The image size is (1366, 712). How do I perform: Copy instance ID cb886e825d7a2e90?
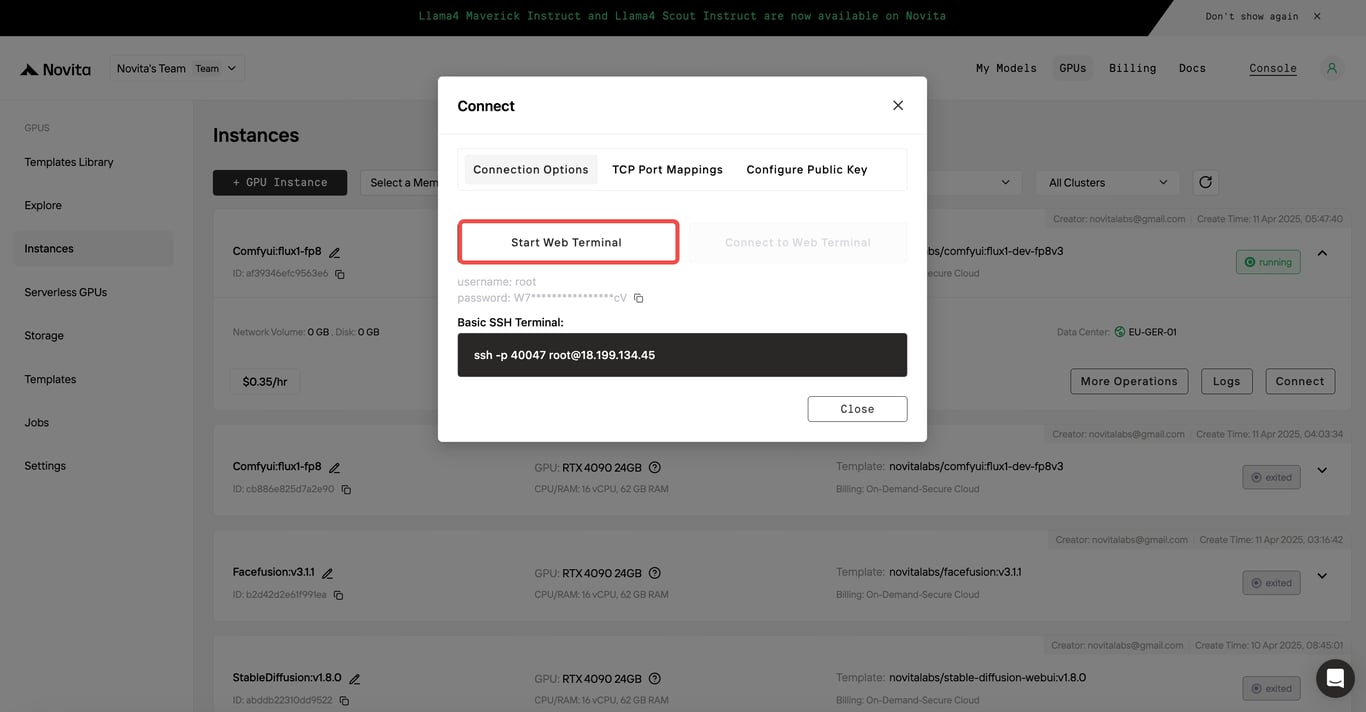point(346,490)
